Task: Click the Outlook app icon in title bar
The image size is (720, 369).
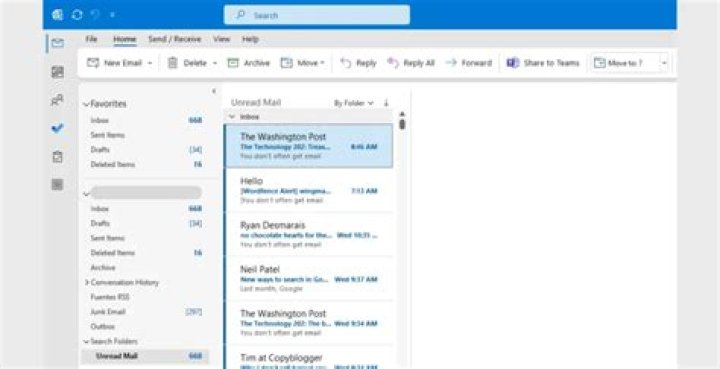Action: 58,15
